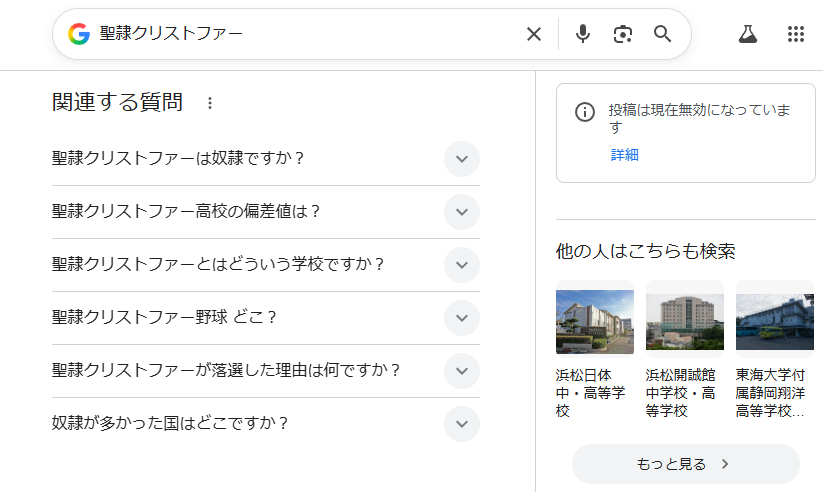
Task: Click the info icon in notice box
Action: coord(585,112)
